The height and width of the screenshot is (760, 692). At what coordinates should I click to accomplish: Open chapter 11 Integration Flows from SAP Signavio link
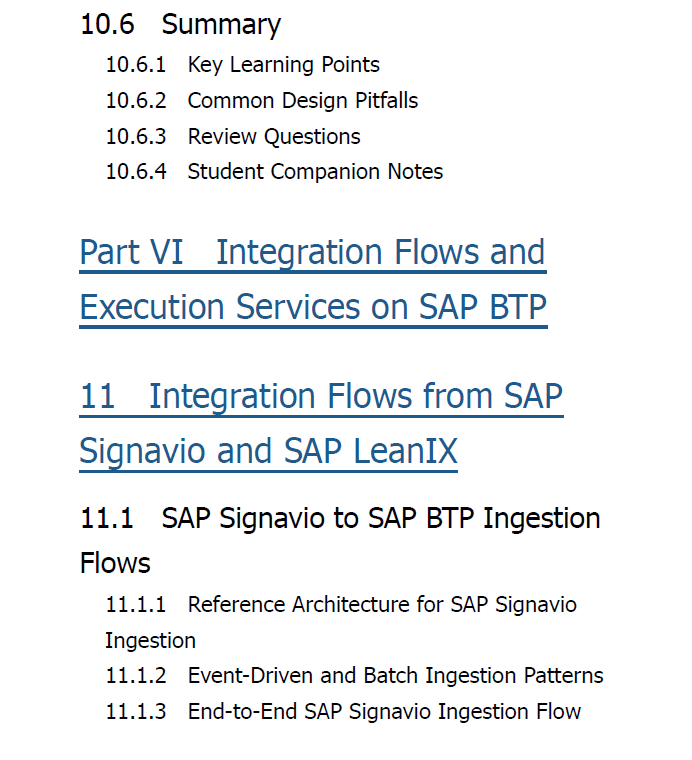click(x=321, y=423)
